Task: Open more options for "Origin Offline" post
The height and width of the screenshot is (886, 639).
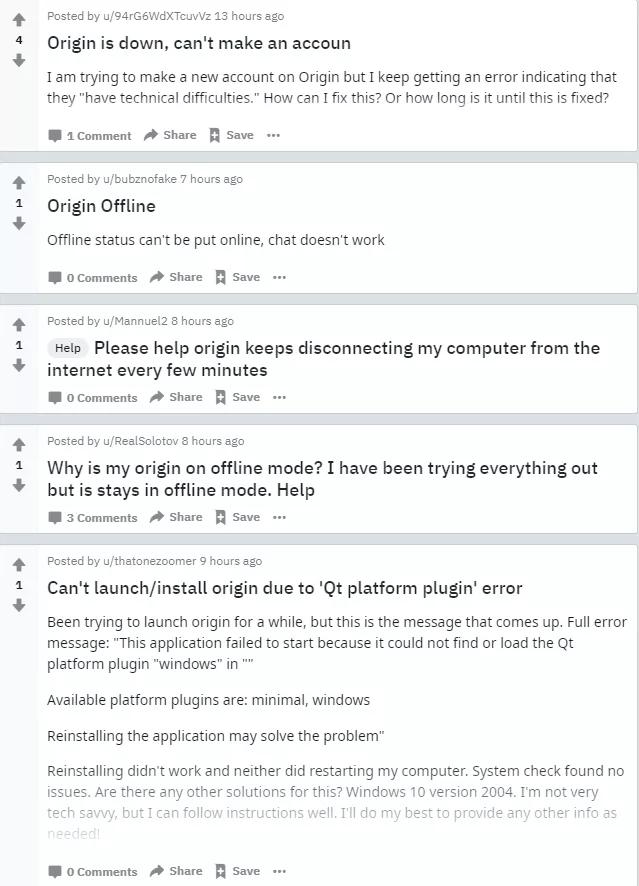Action: [279, 277]
